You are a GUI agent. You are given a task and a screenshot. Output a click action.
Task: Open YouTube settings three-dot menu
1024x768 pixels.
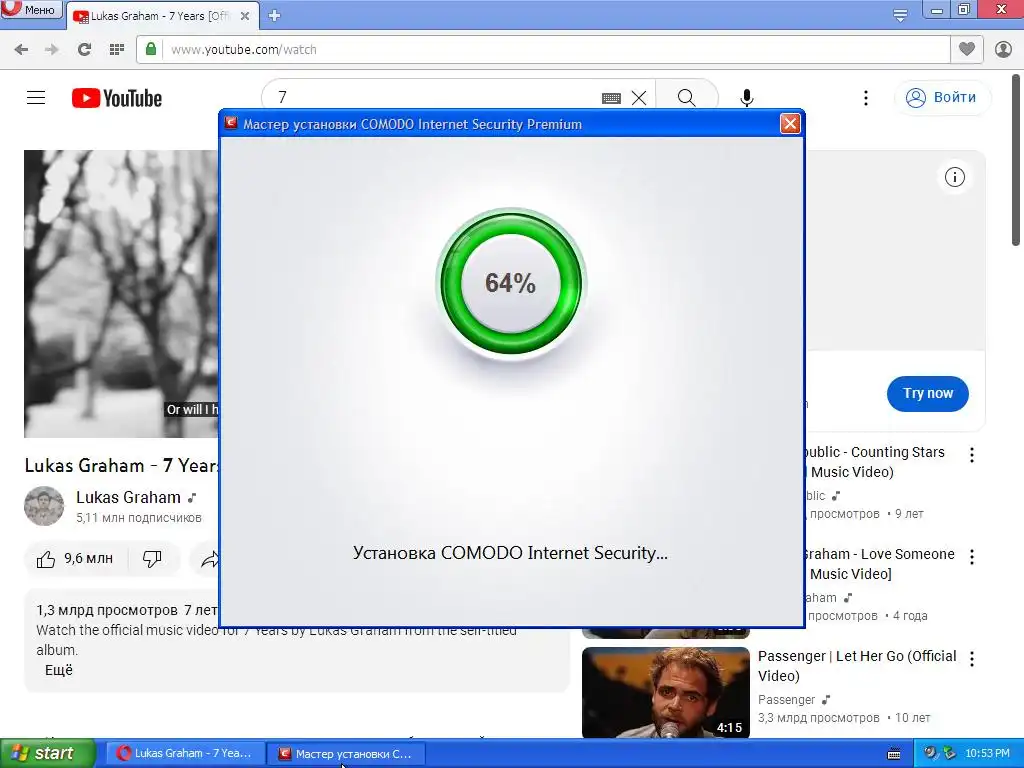click(x=866, y=98)
